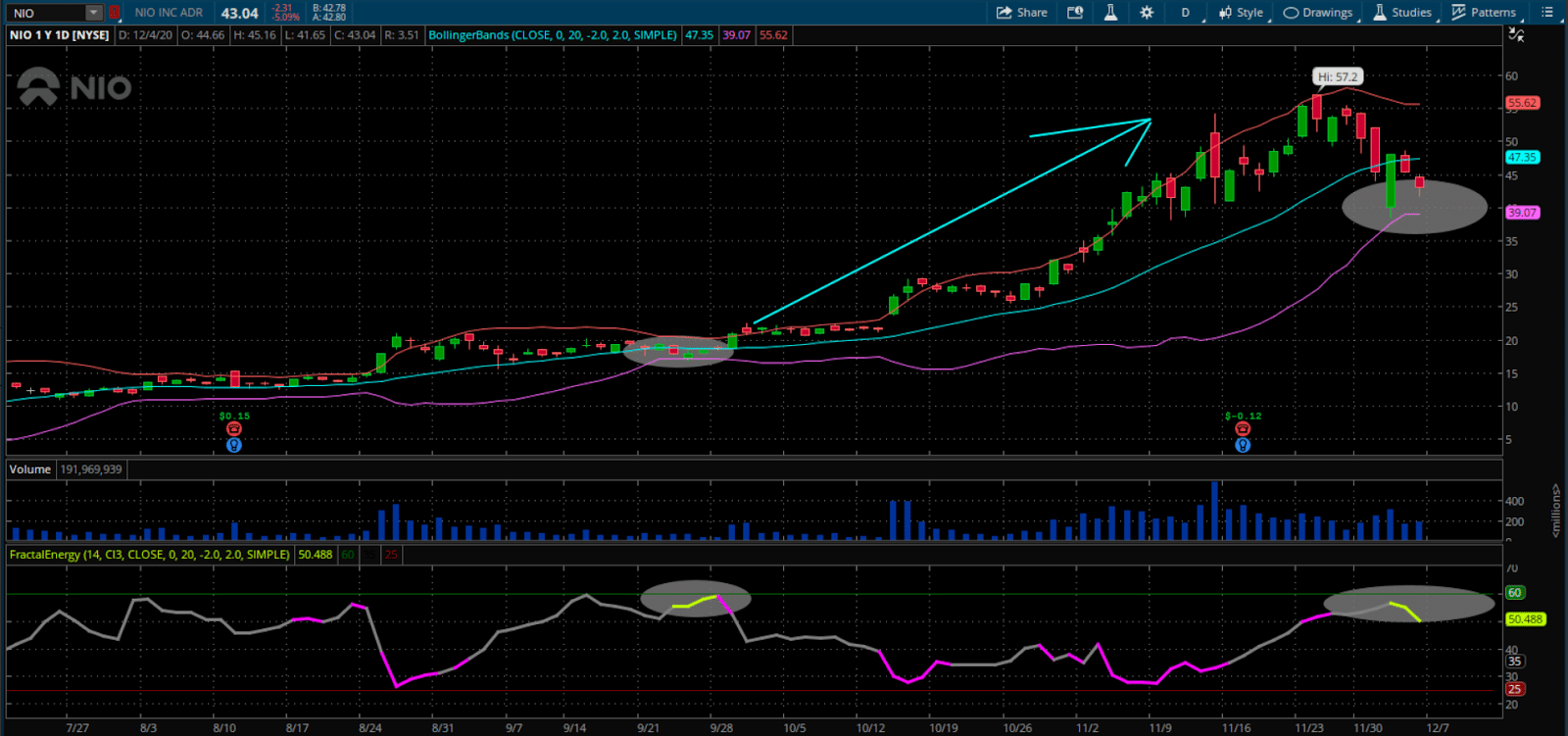This screenshot has width=1568, height=736.
Task: Click the FractalEnergy study label
Action: (x=150, y=555)
